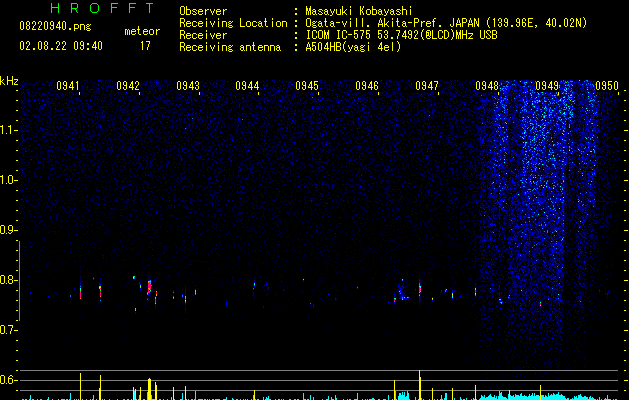This screenshot has width=629, height=400.
Task: Click the red meteor echo near 0947
Action: tap(420, 289)
